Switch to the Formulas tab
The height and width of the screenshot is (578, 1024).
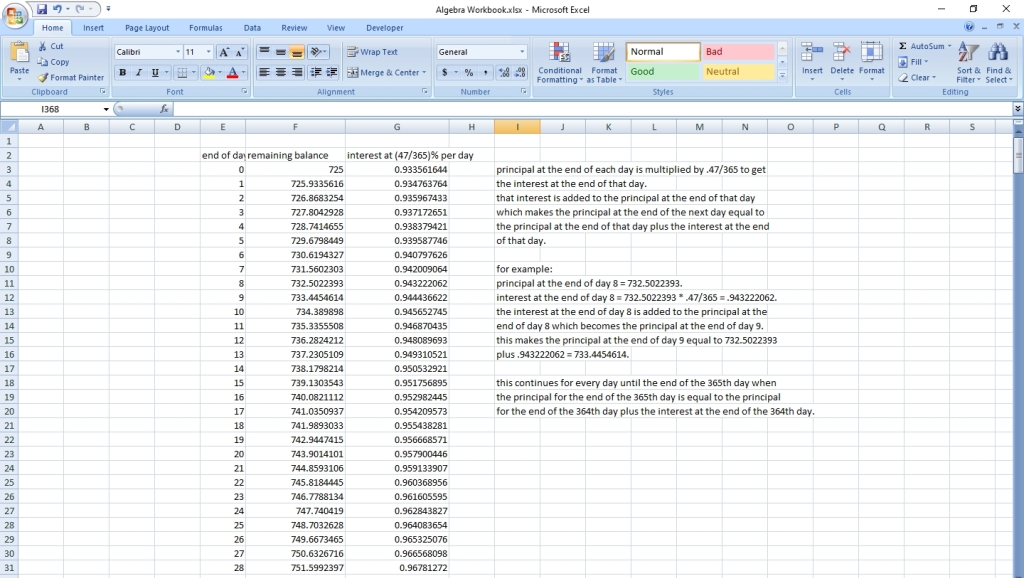pos(206,28)
